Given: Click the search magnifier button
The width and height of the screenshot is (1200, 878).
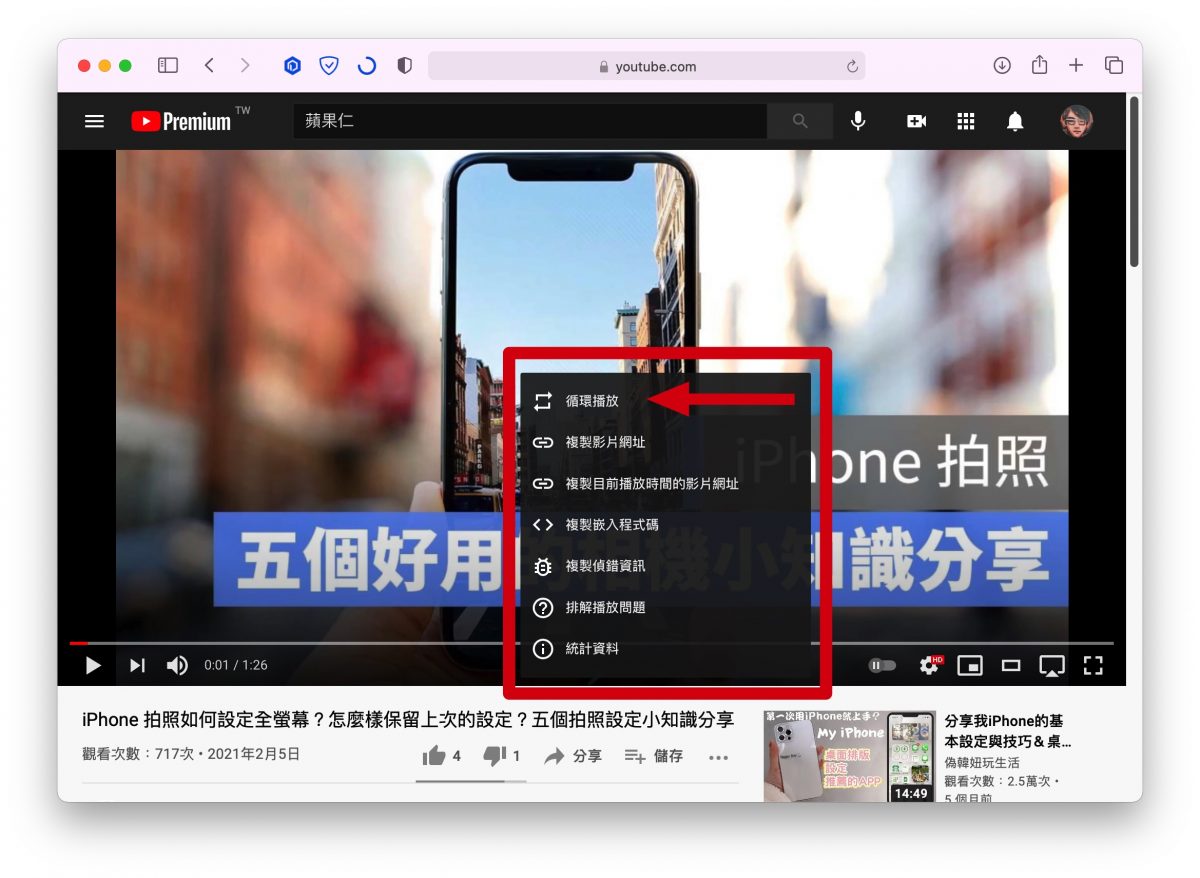Looking at the screenshot, I should (x=800, y=121).
